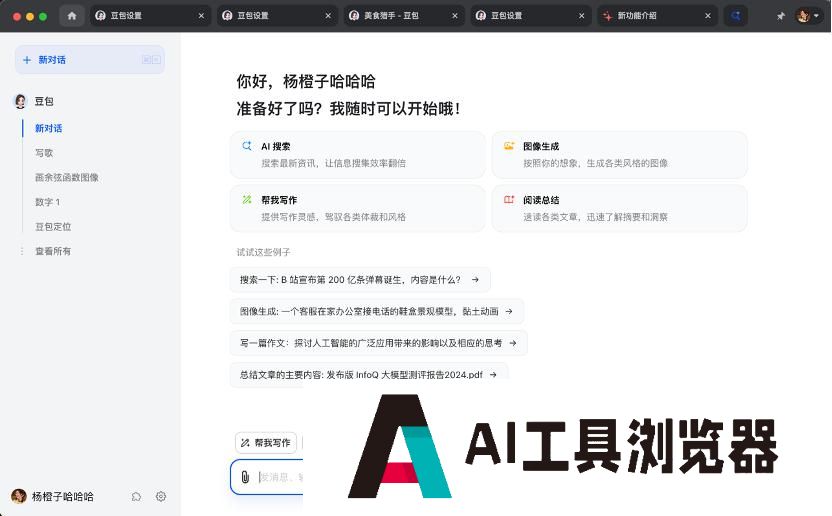Screen dimensions: 832x516
Task: Try the 图像生成 鞋盒景观模型 example
Action: (x=377, y=311)
